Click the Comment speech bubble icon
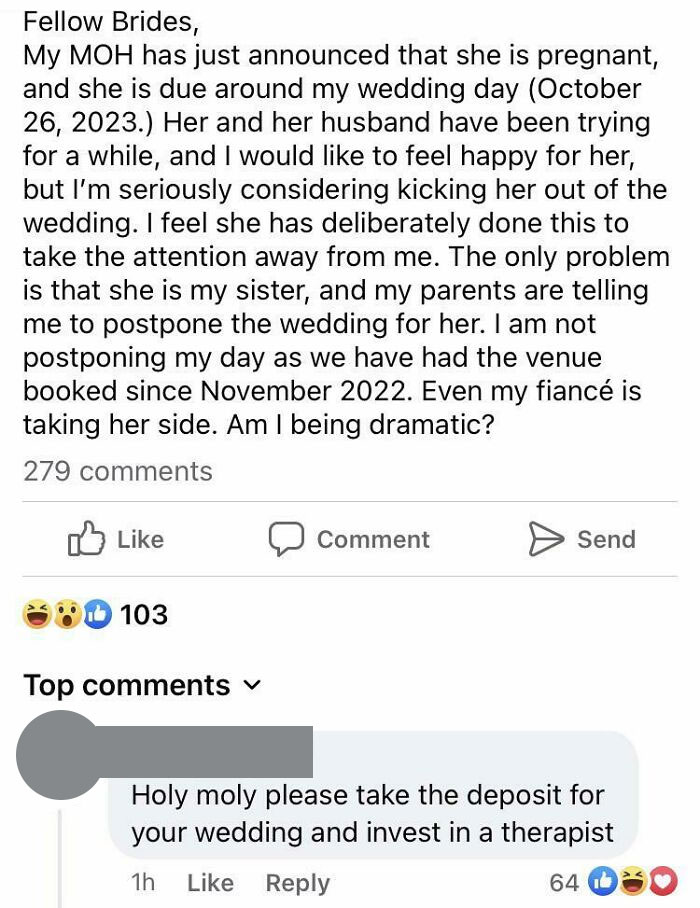This screenshot has width=700, height=908. [x=285, y=538]
